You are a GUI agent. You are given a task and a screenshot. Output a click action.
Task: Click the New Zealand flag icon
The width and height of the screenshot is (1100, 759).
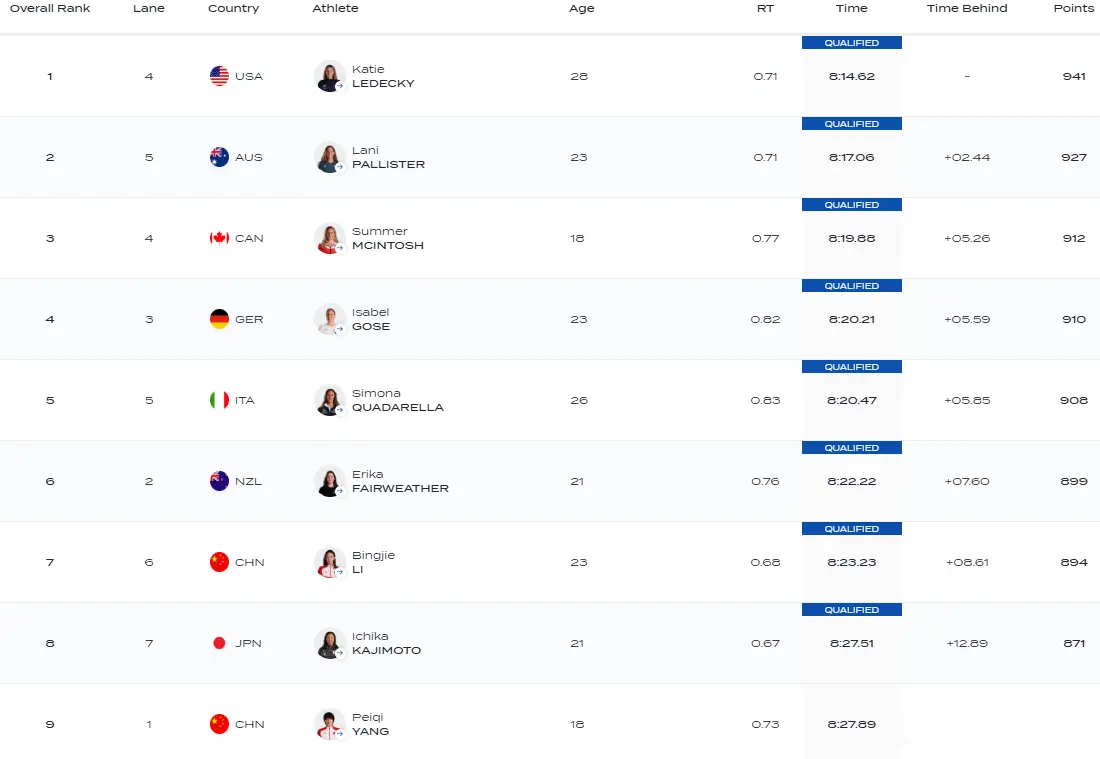point(219,481)
